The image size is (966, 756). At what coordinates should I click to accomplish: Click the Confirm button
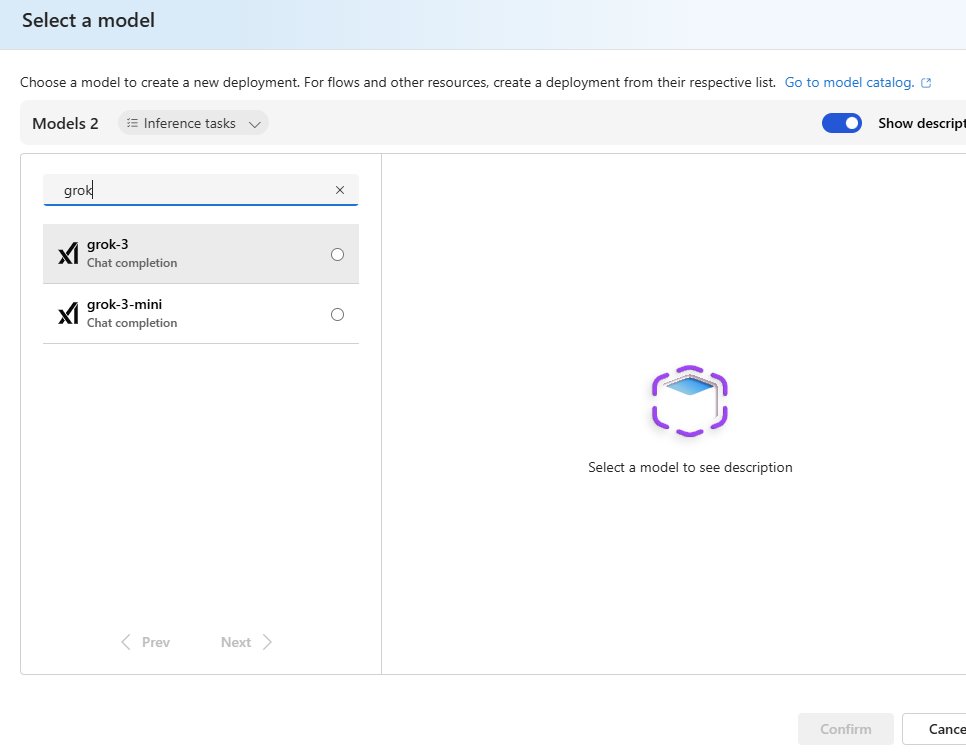click(845, 729)
